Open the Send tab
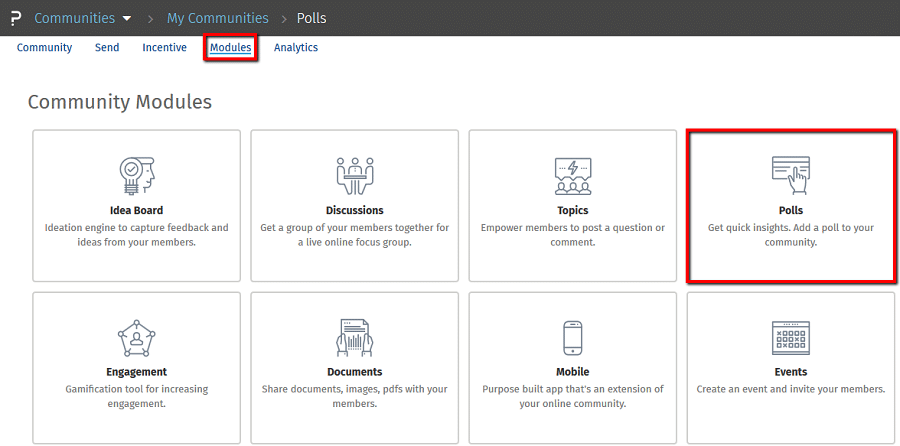 107,48
